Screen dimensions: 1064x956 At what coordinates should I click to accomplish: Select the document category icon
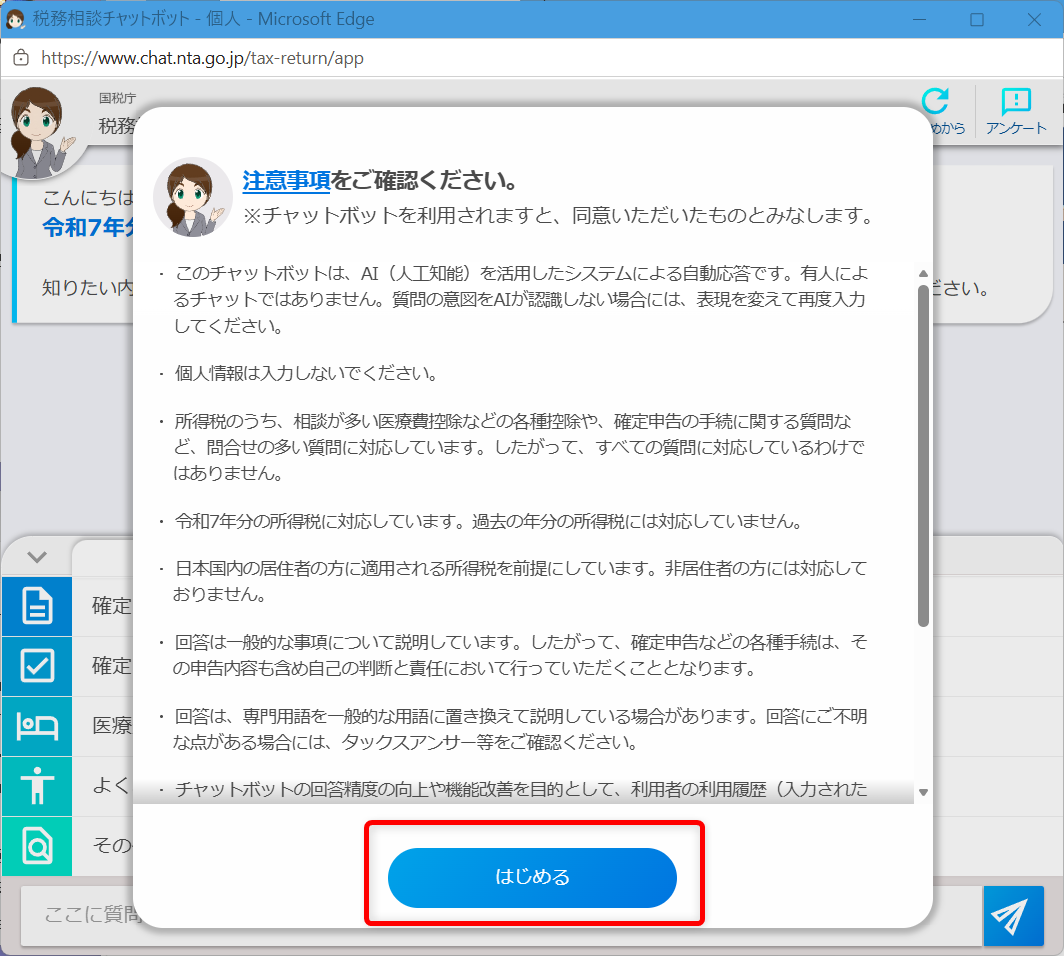pyautogui.click(x=37, y=606)
